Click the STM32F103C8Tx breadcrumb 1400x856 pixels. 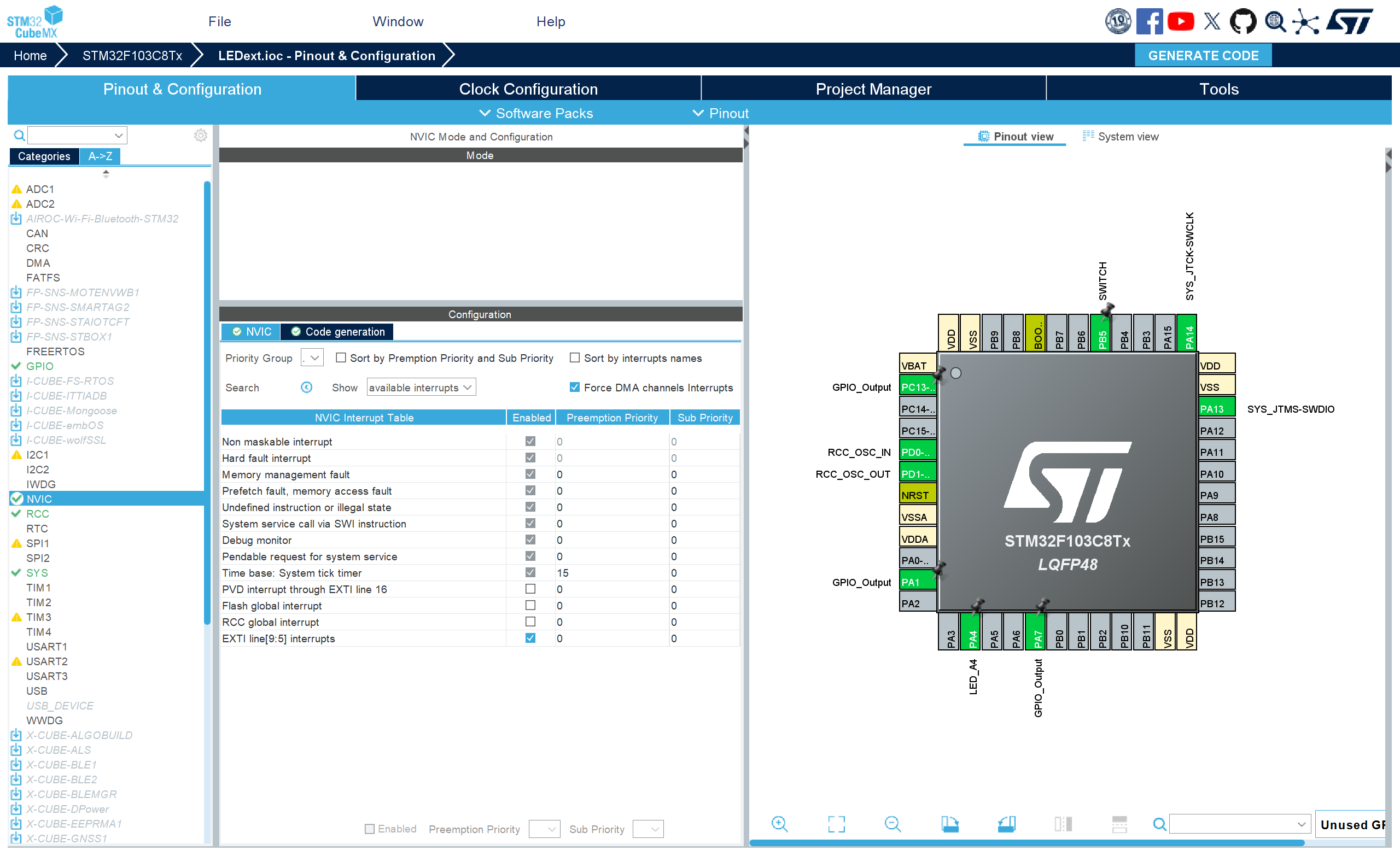(132, 56)
